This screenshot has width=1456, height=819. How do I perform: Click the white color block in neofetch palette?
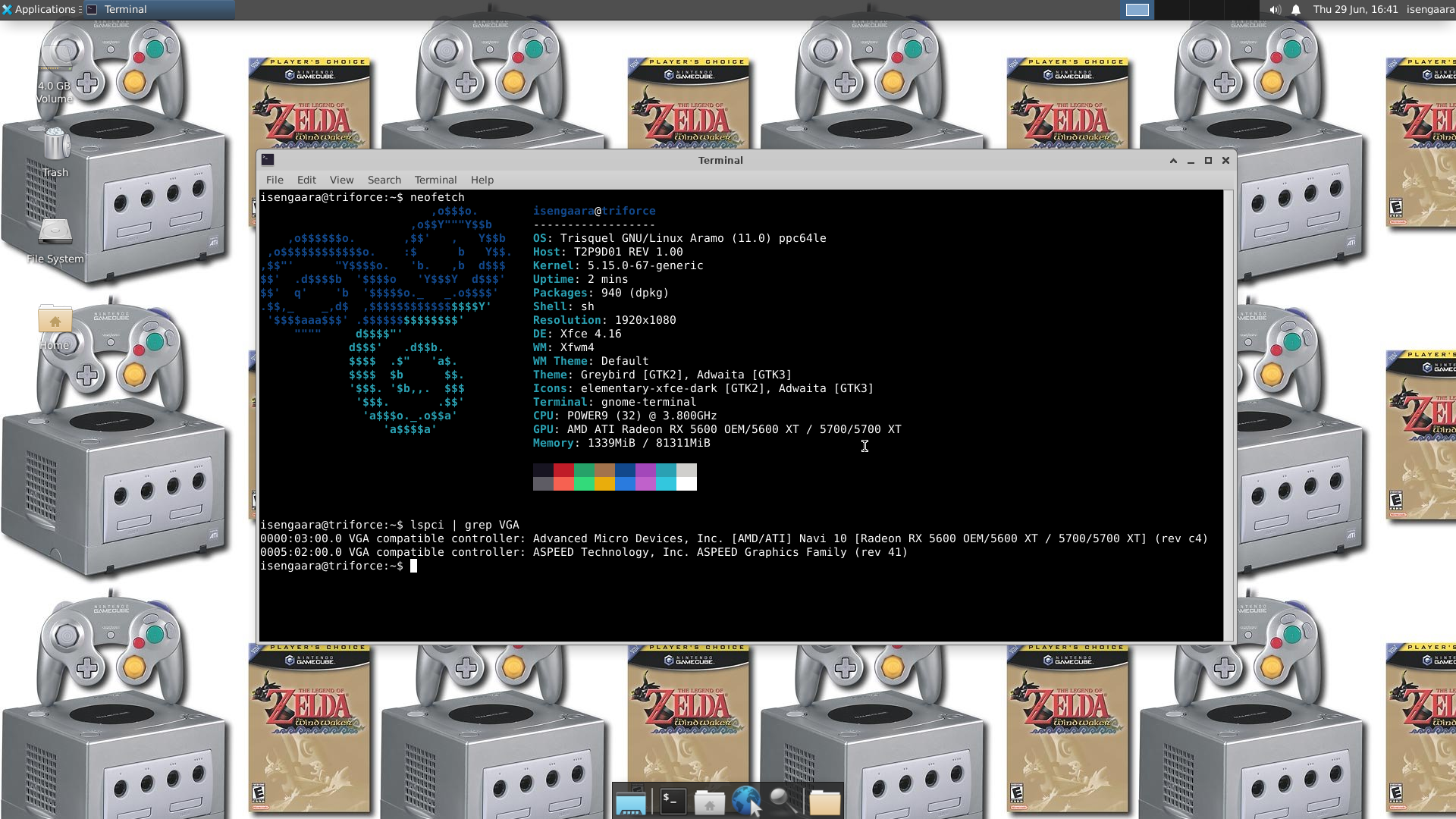pos(686,484)
